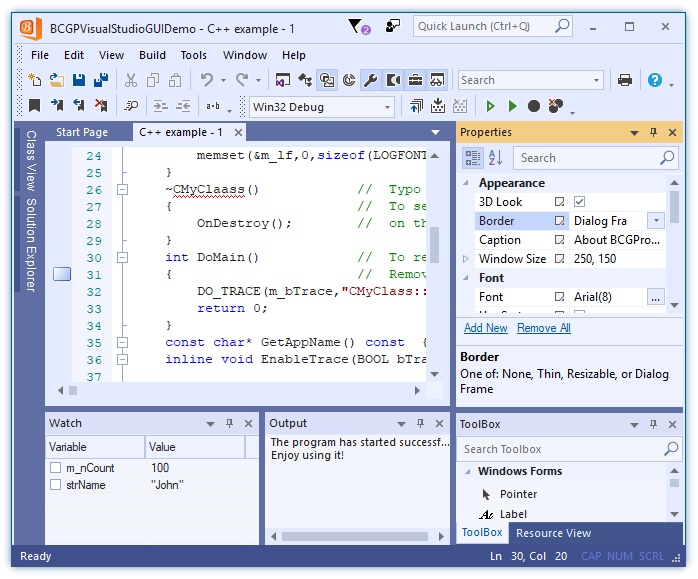Click the Undo arrow icon
The height and width of the screenshot is (579, 698).
(x=207, y=80)
